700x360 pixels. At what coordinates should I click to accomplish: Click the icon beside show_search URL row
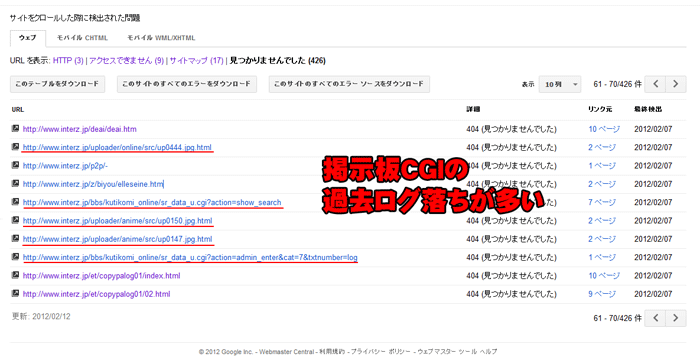tap(16, 202)
